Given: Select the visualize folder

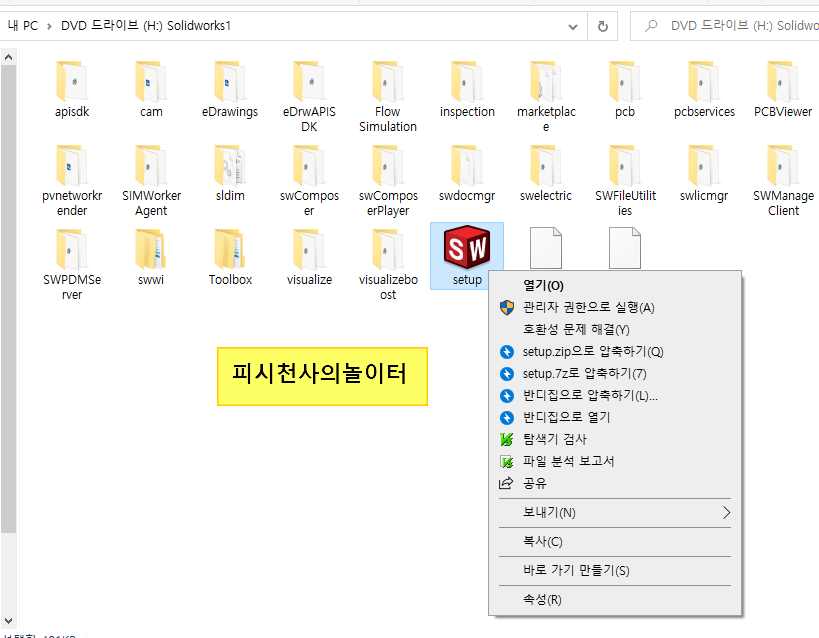Looking at the screenshot, I should 309,257.
